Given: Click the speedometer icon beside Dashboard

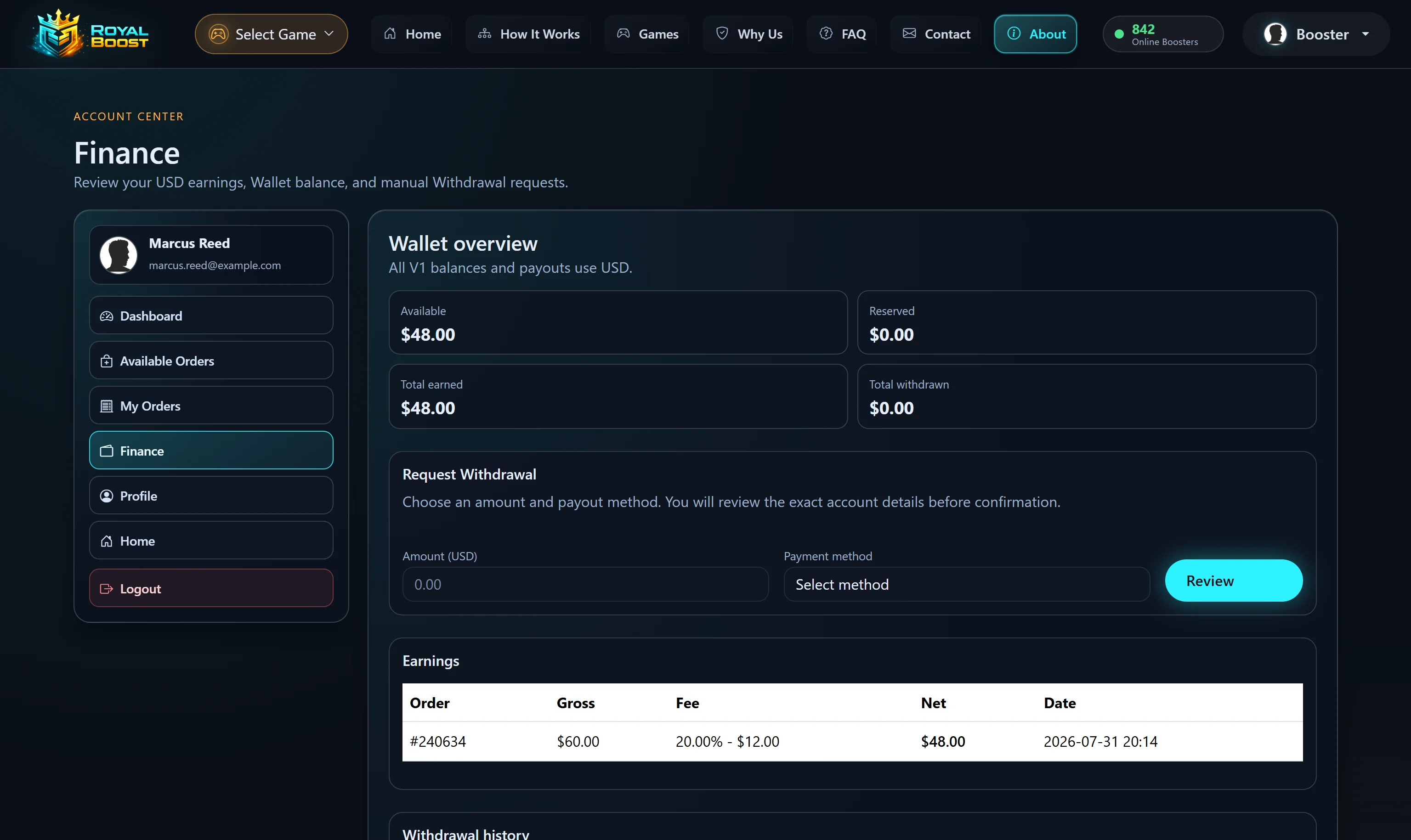Looking at the screenshot, I should (107, 316).
